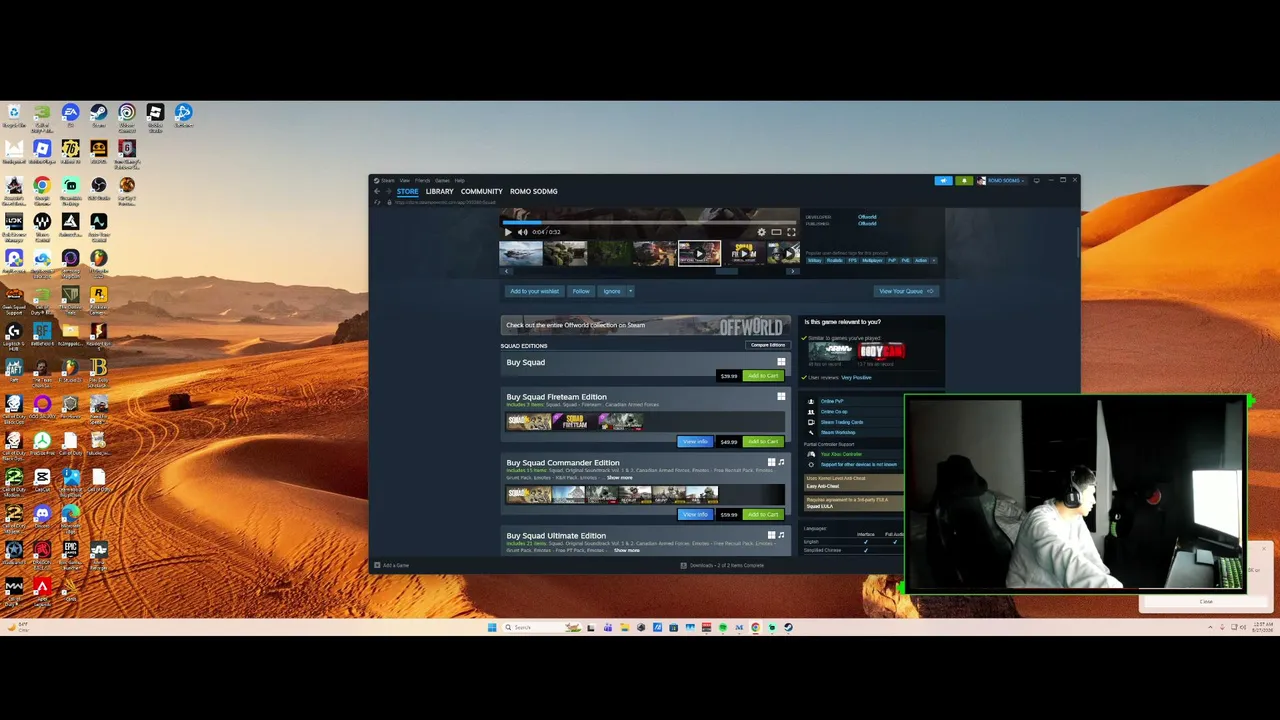Screen dimensions: 1280x720
Task: Seek along the trailer progress bar
Action: [x=650, y=222]
